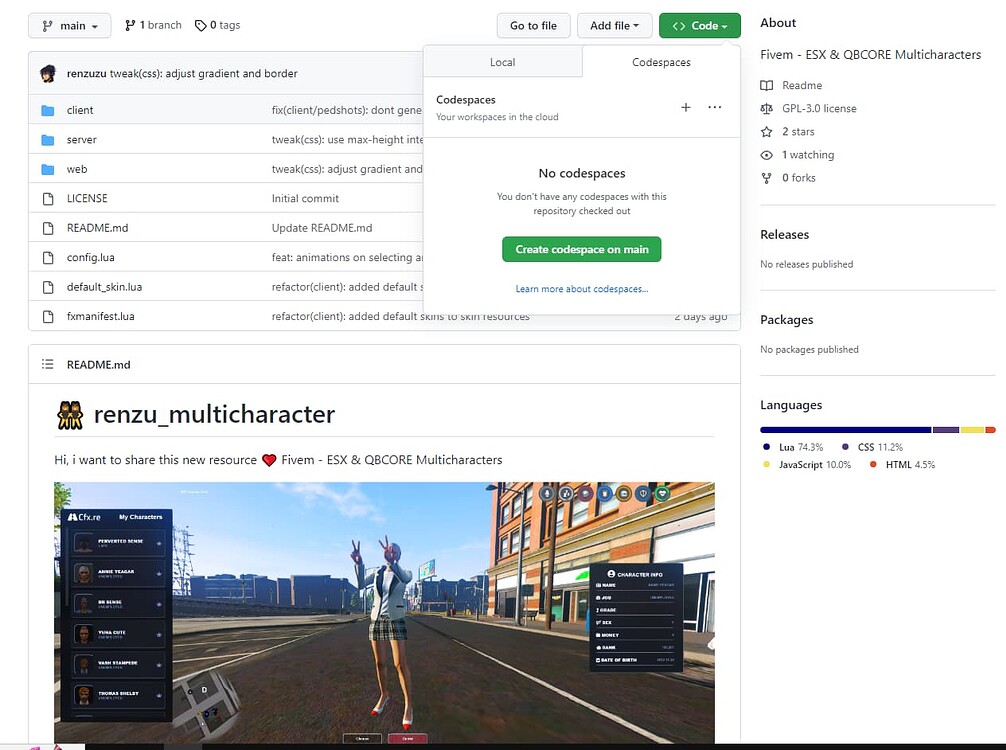Click the watching eye icon
1006x750 pixels.
pyautogui.click(x=766, y=155)
